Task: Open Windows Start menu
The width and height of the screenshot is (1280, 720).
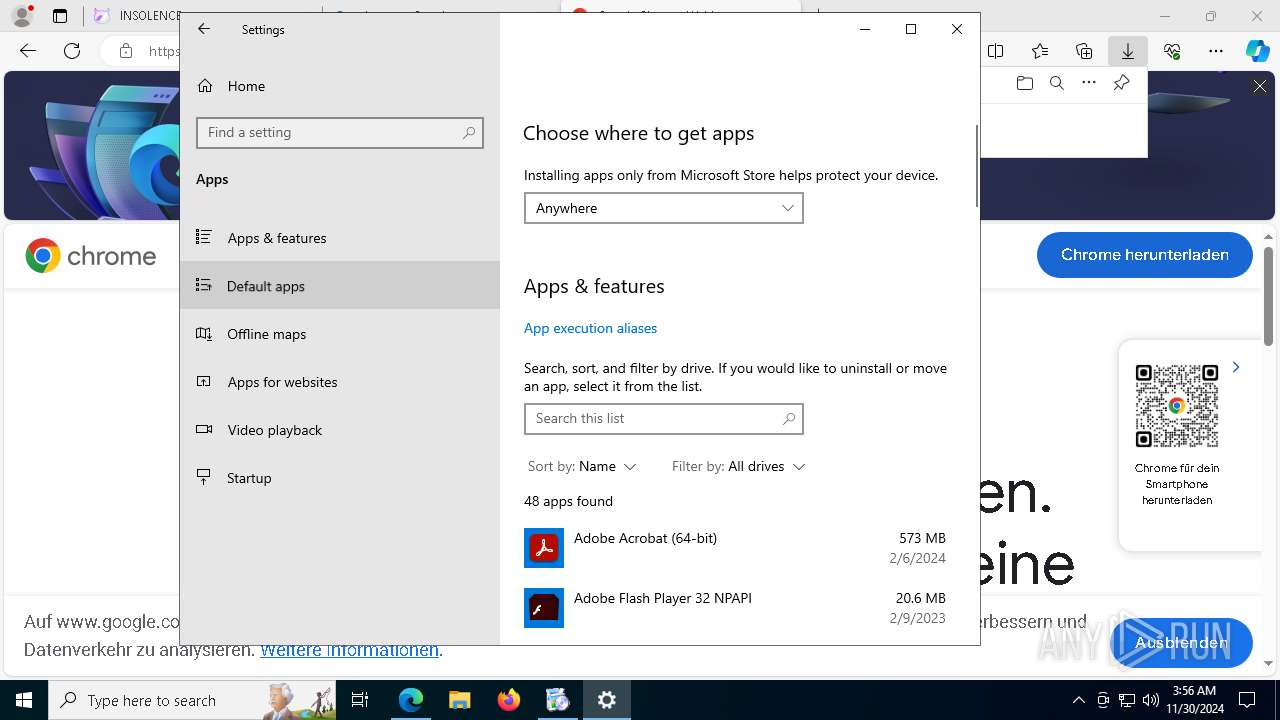Action: coord(24,700)
